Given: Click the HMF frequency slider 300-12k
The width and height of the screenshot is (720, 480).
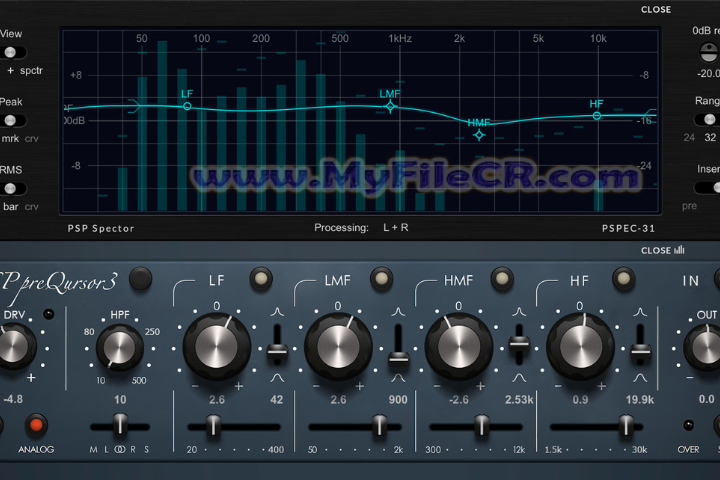Looking at the screenshot, I should coord(476,427).
